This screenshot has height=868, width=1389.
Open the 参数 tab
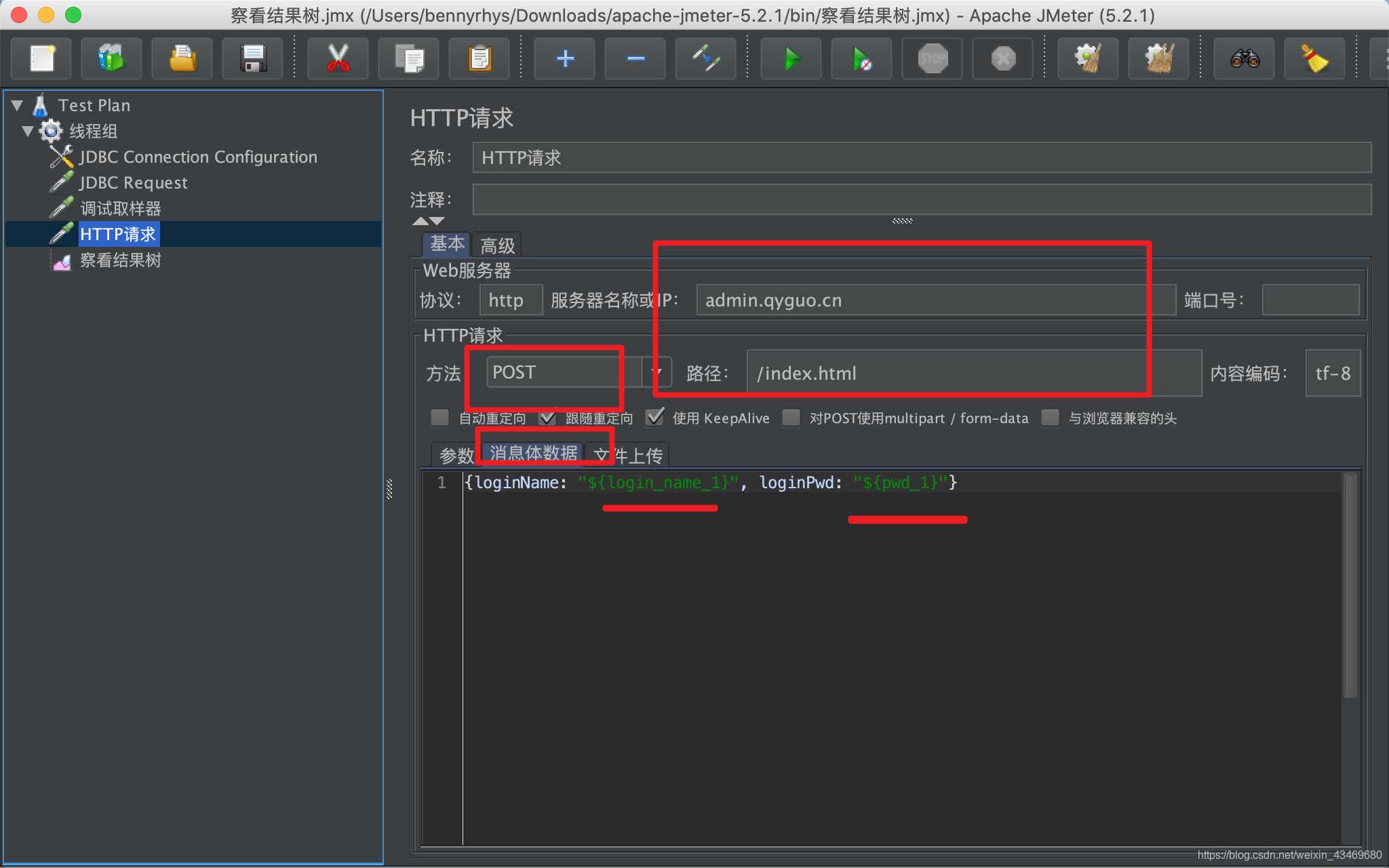456,455
